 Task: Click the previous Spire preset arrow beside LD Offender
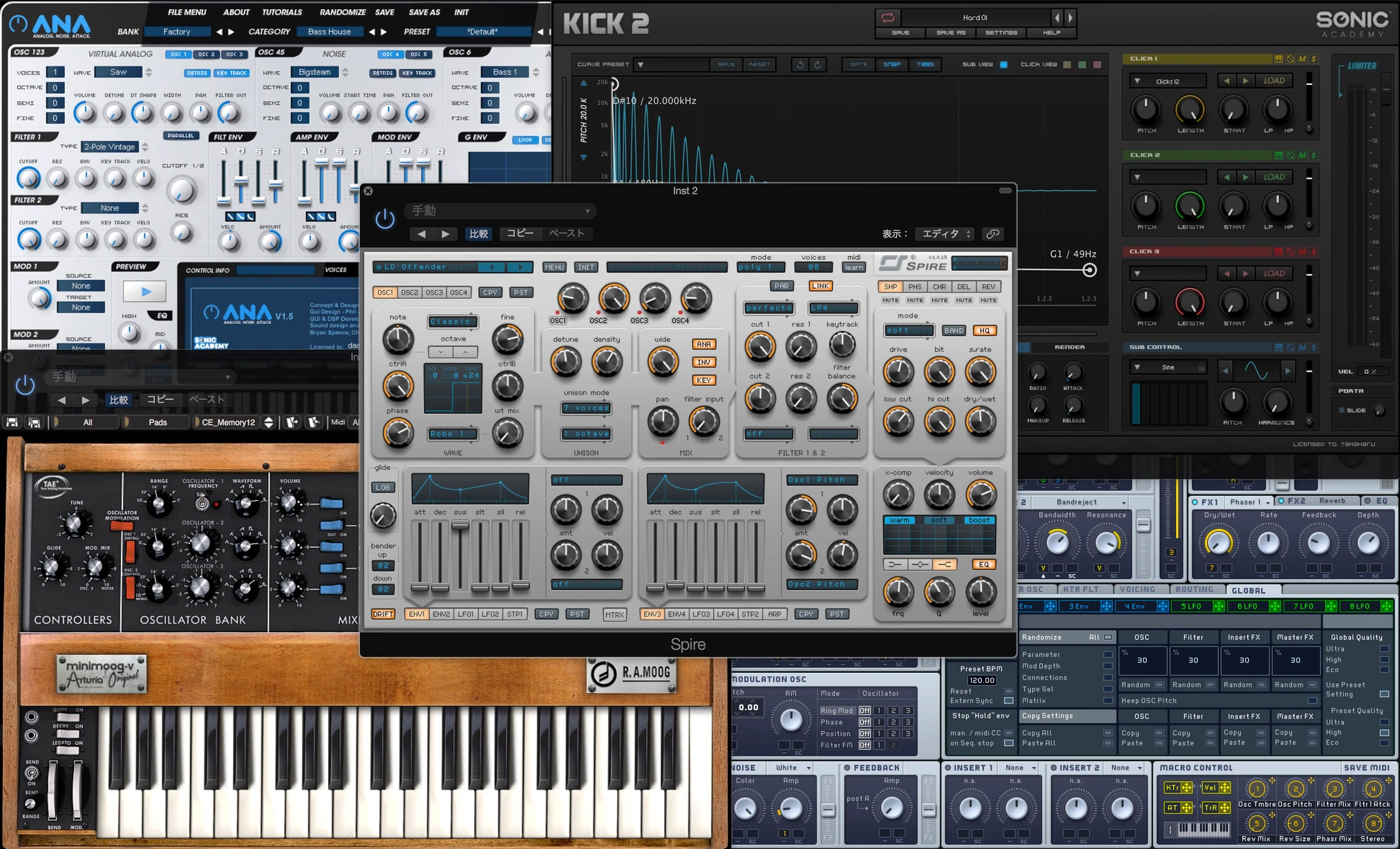491,267
